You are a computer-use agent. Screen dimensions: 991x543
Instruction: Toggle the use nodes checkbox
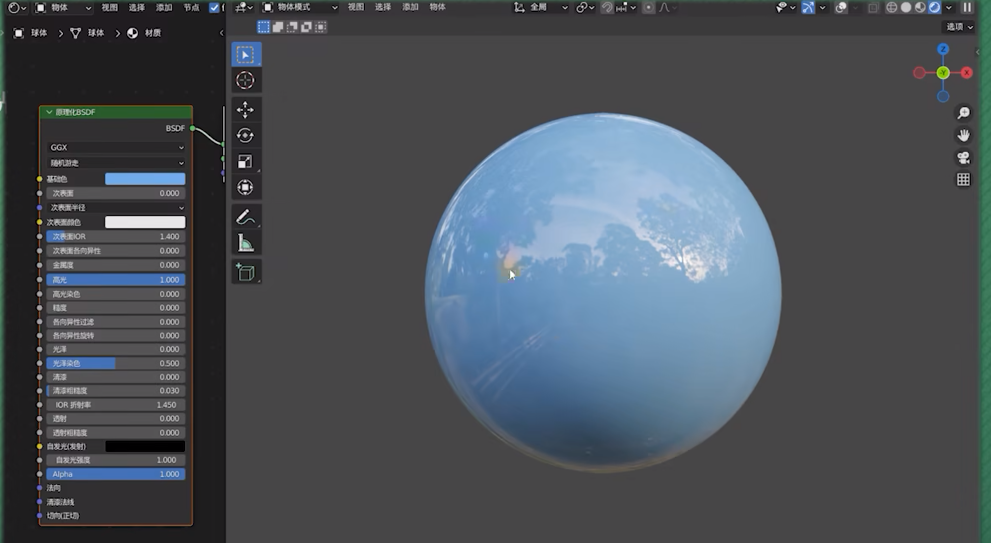tap(214, 8)
